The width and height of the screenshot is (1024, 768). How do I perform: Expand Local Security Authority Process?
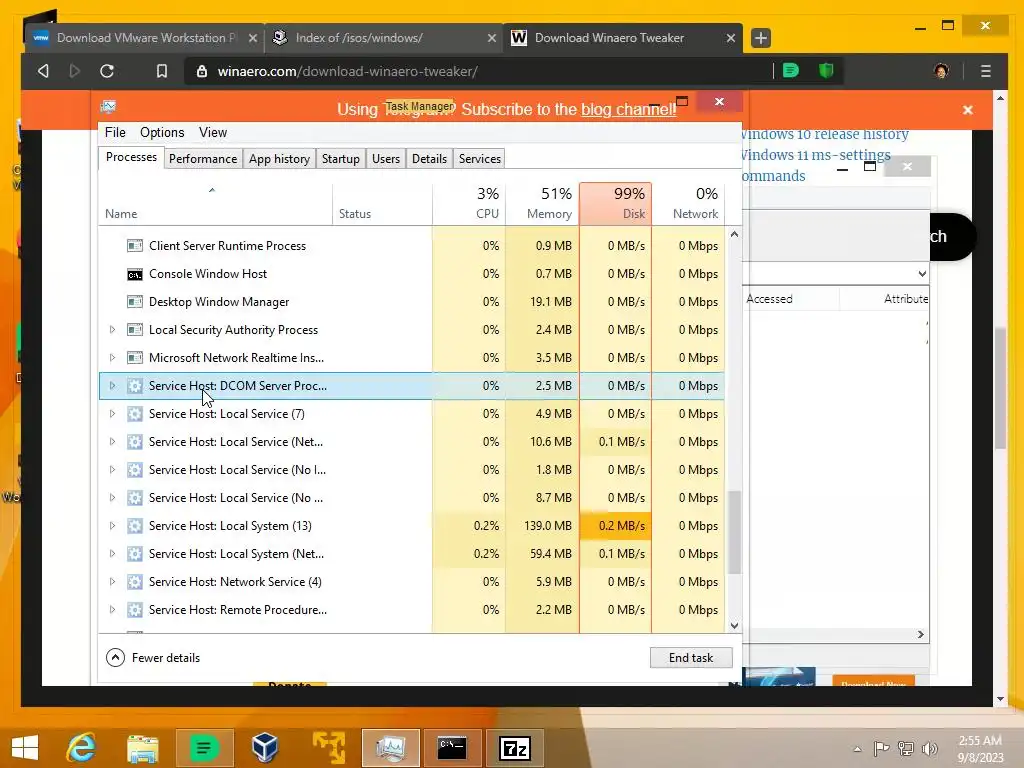pyautogui.click(x=112, y=330)
